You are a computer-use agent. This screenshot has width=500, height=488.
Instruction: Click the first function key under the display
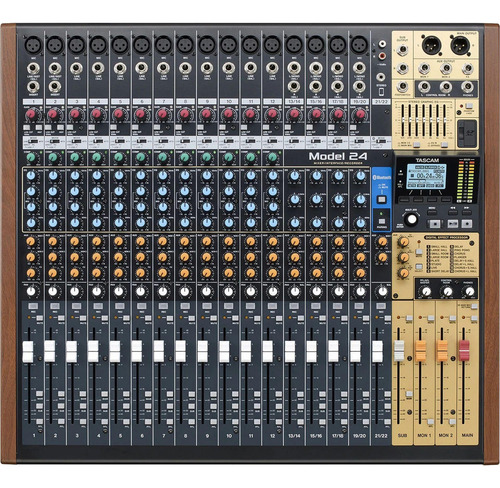404,199
